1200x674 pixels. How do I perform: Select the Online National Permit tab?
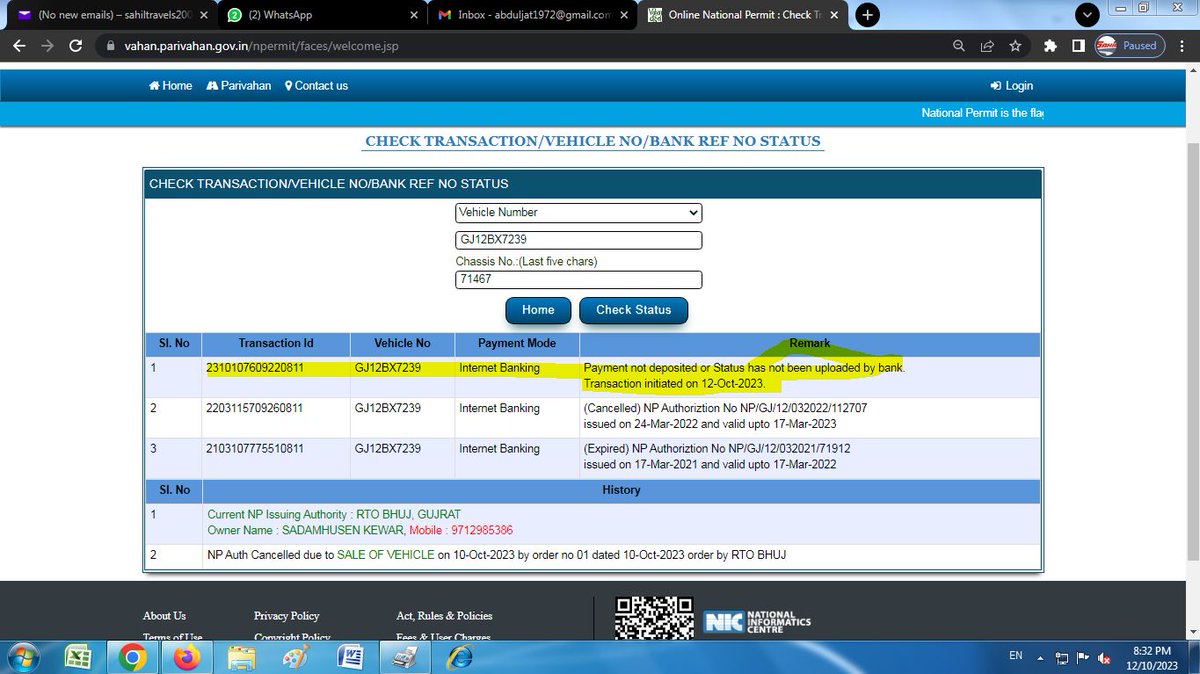(741, 15)
